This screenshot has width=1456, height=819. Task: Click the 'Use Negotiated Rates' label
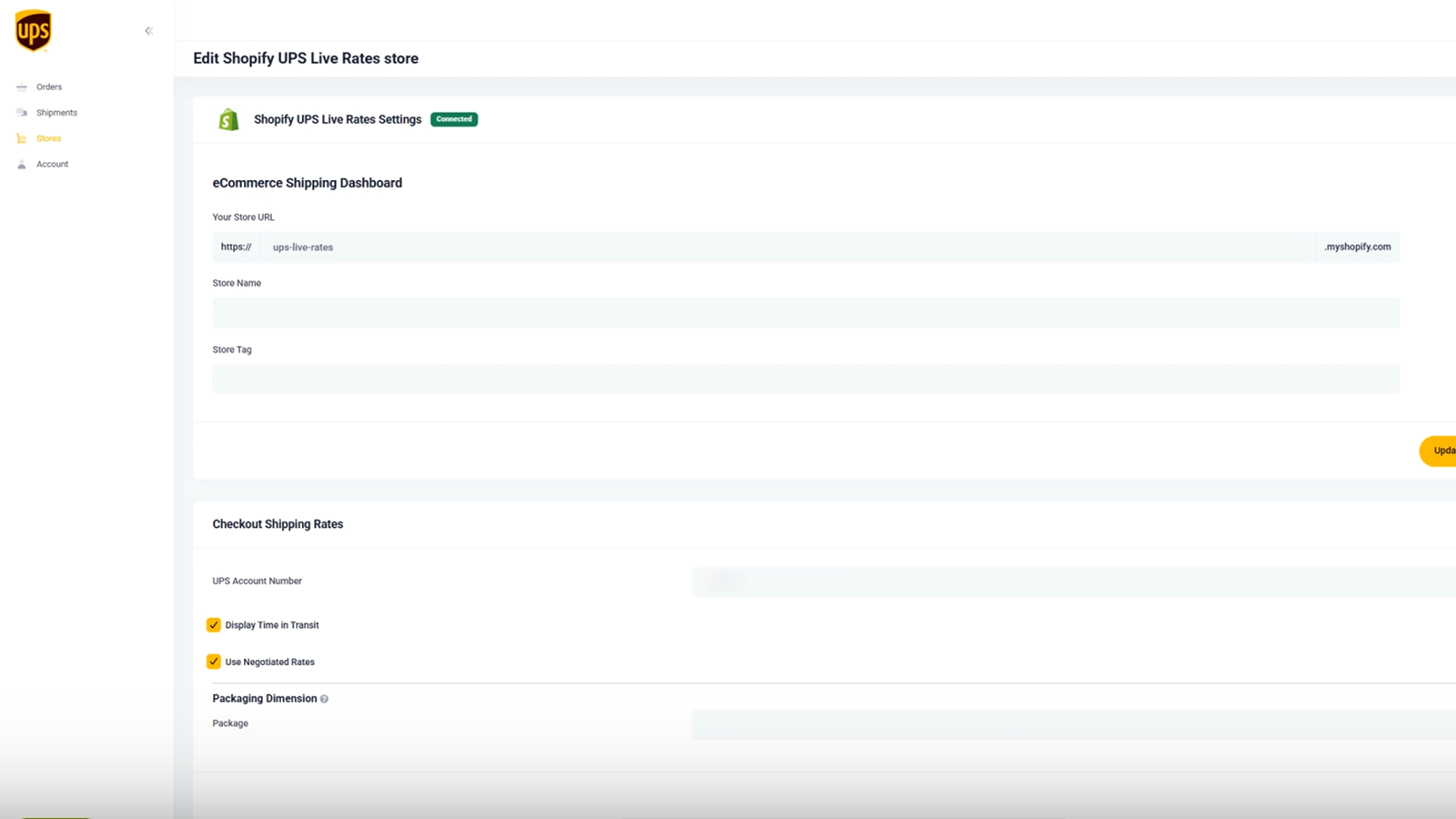click(270, 662)
